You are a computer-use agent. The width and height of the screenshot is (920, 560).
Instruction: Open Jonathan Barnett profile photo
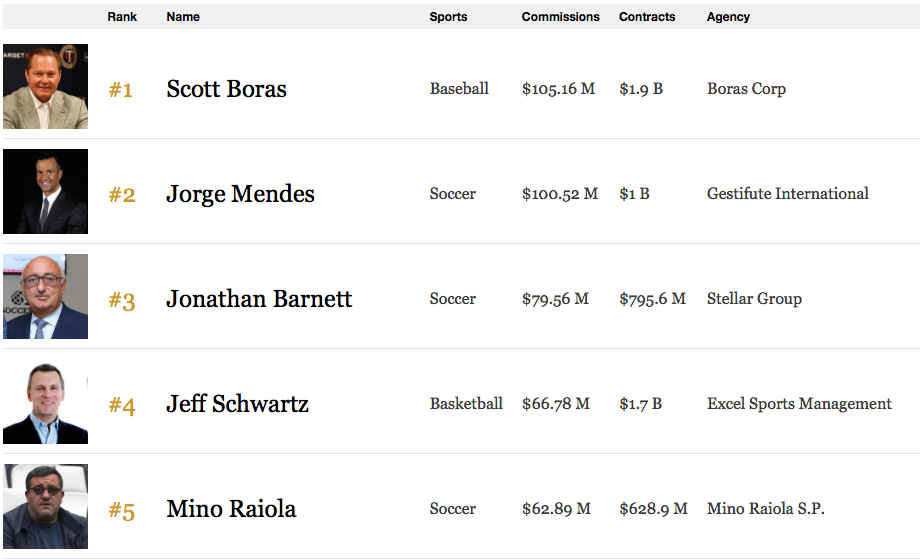coord(45,296)
